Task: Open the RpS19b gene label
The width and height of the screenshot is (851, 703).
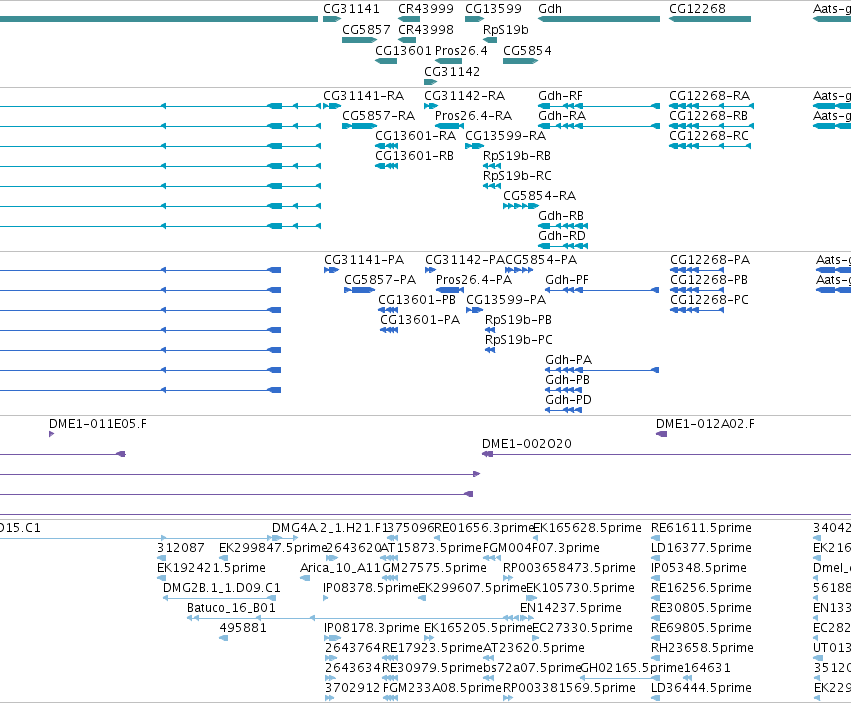Action: tap(505, 29)
